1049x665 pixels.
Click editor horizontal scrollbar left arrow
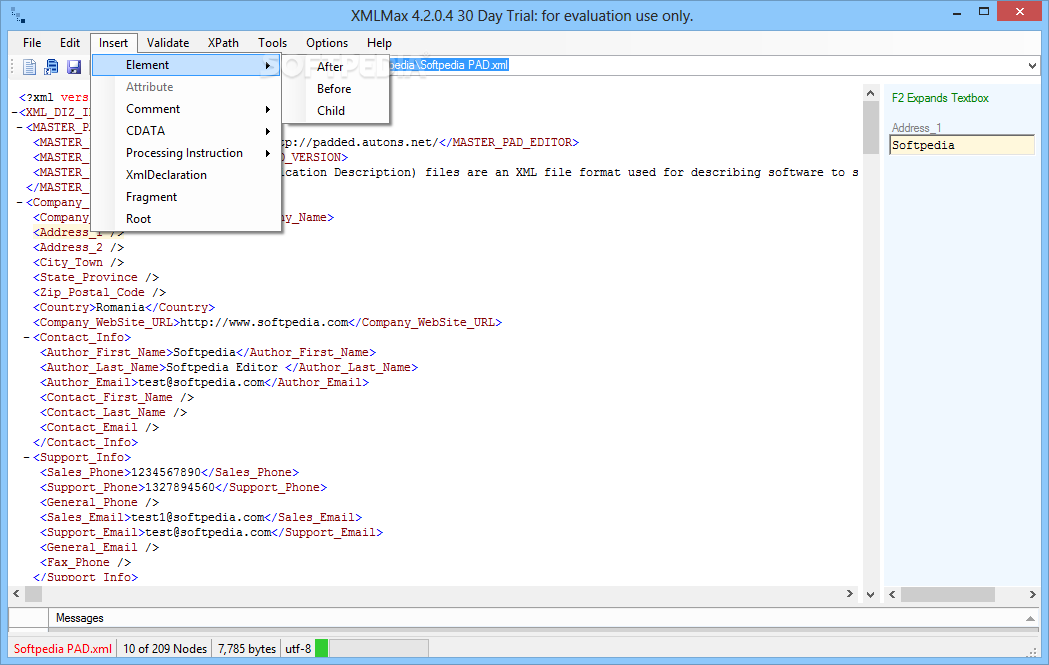[x=17, y=593]
